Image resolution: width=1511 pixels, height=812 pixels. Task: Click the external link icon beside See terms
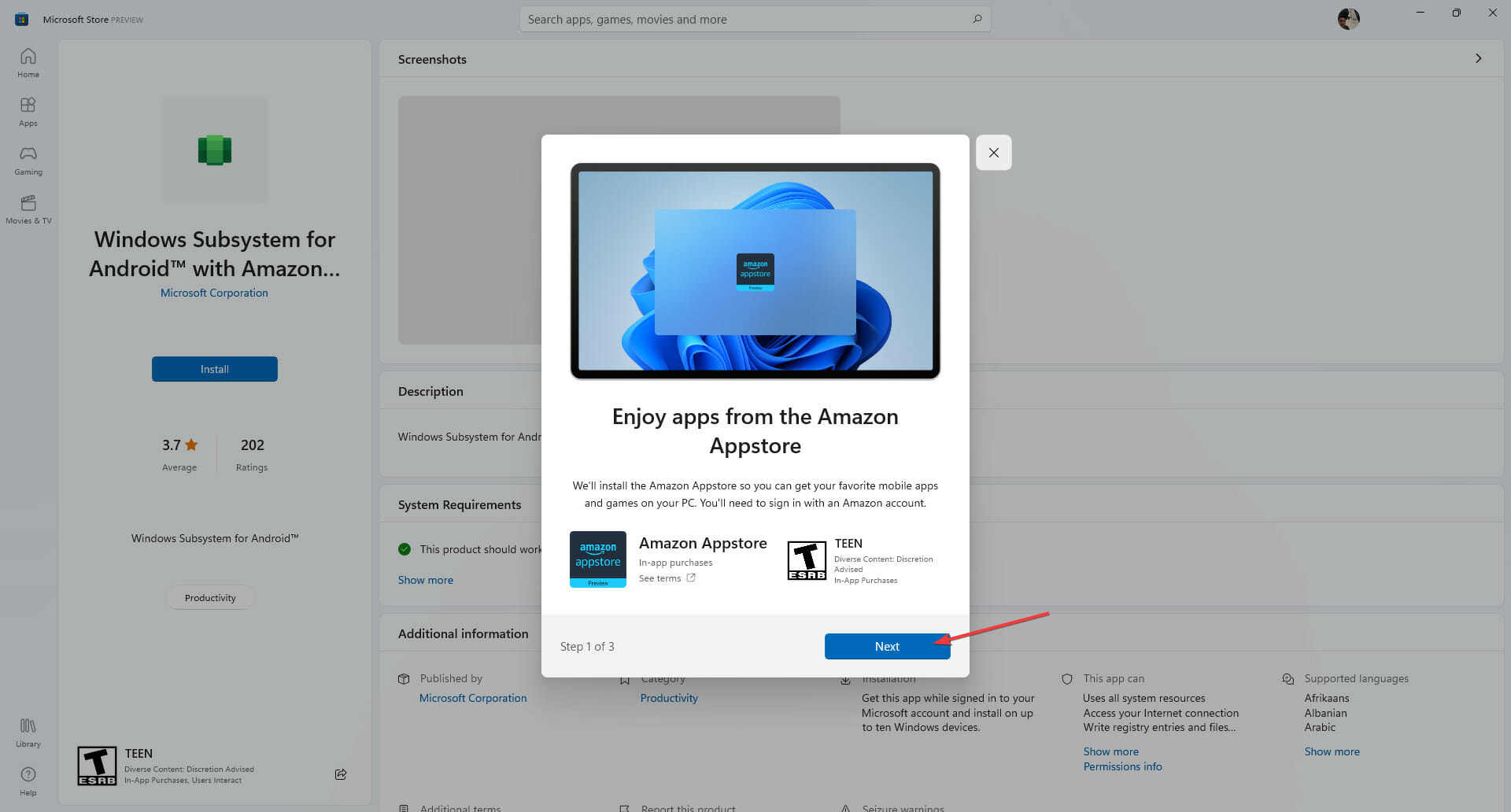691,578
